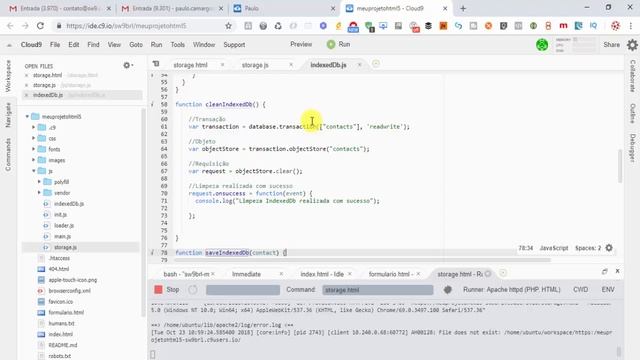
Task: Click the editor vertical scrollbar
Action: coord(620,166)
